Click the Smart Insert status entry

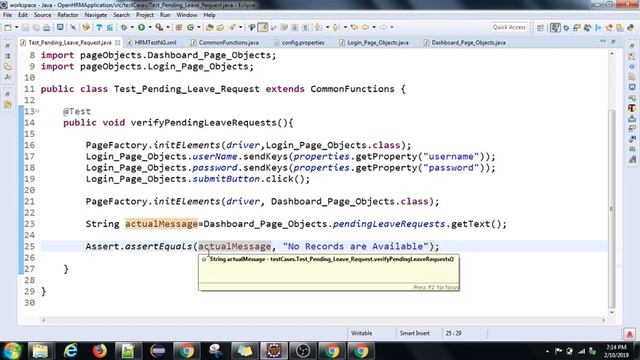coord(414,333)
